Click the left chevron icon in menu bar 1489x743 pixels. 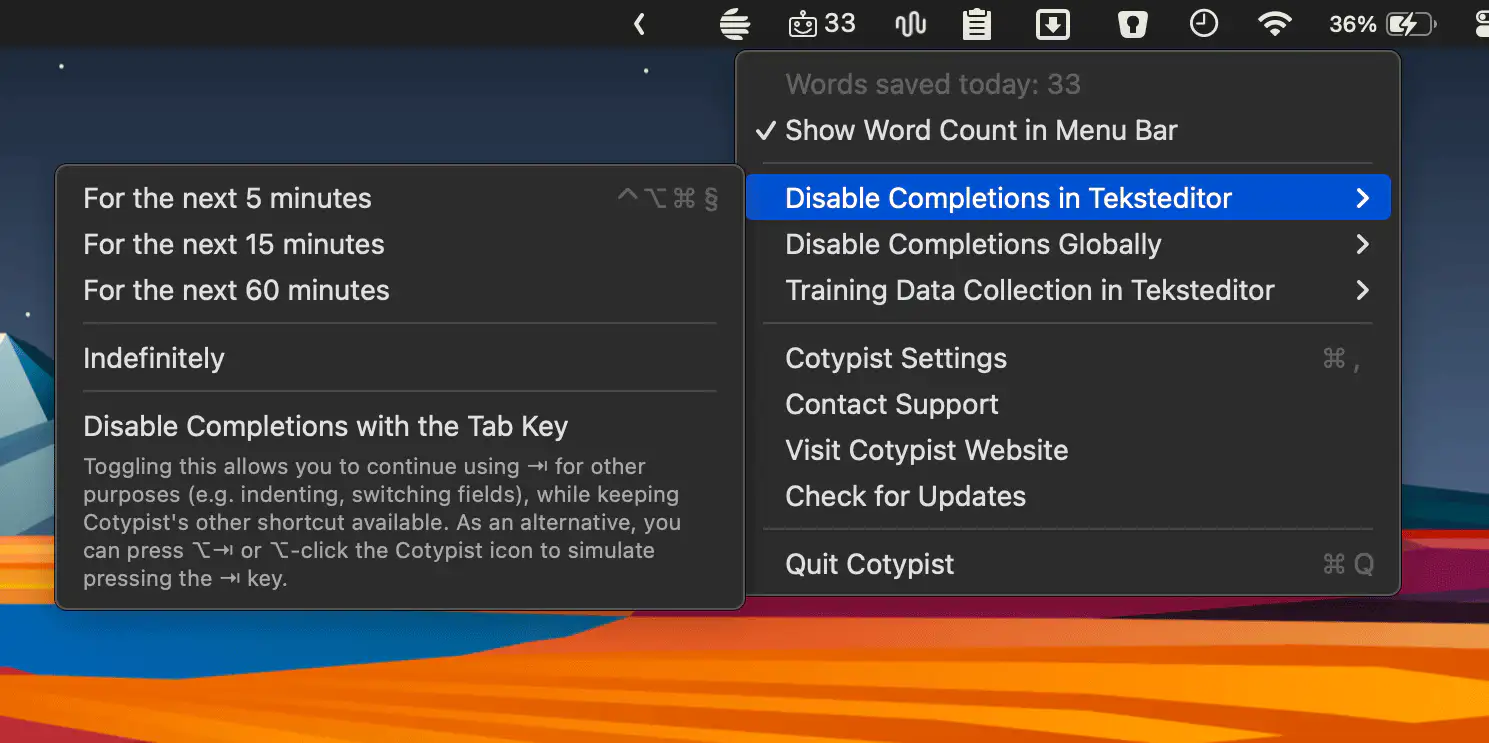[x=639, y=24]
